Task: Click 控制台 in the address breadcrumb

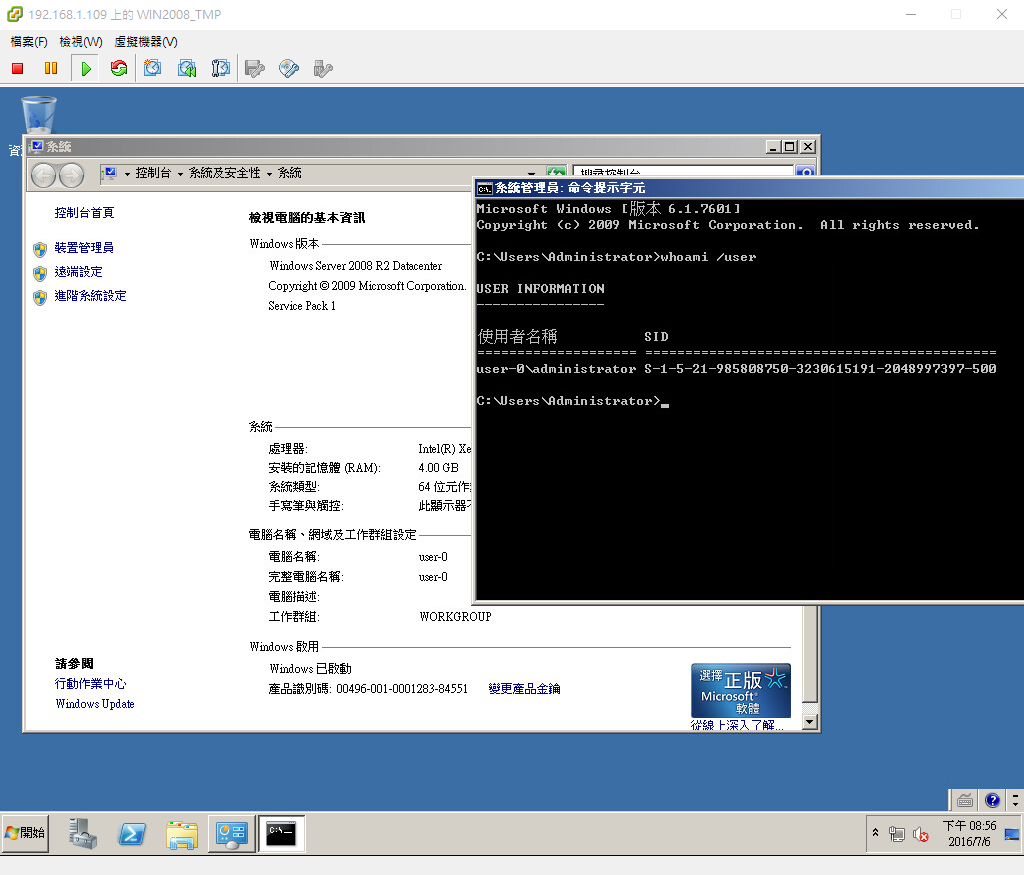Action: [153, 173]
